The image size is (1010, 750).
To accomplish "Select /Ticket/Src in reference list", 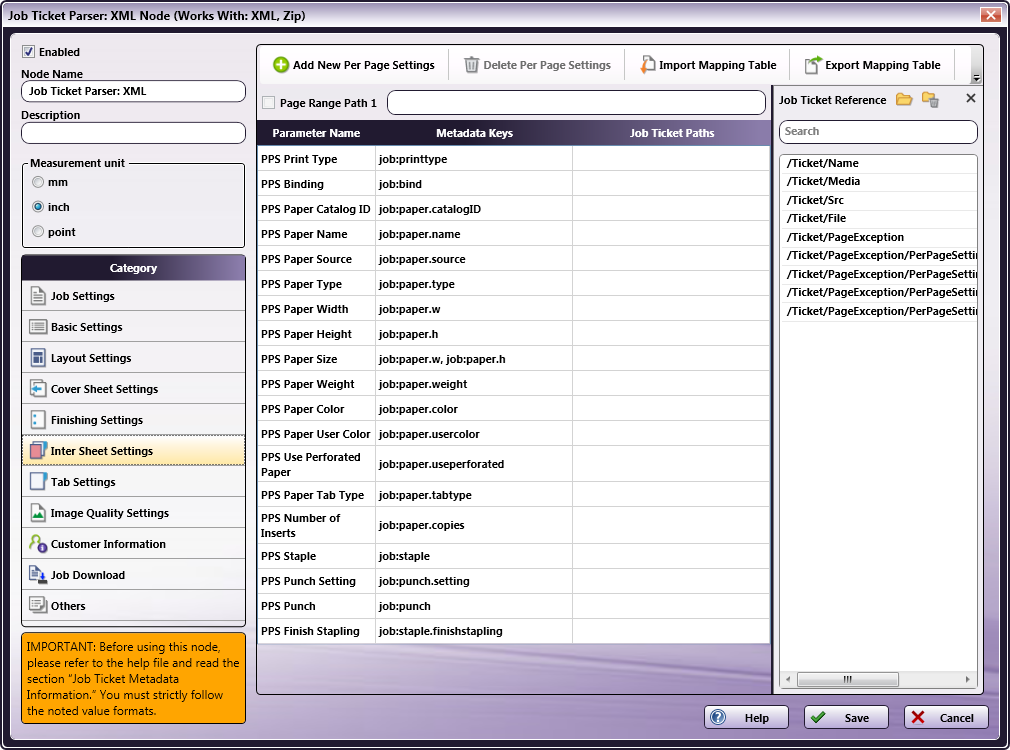I will [878, 200].
